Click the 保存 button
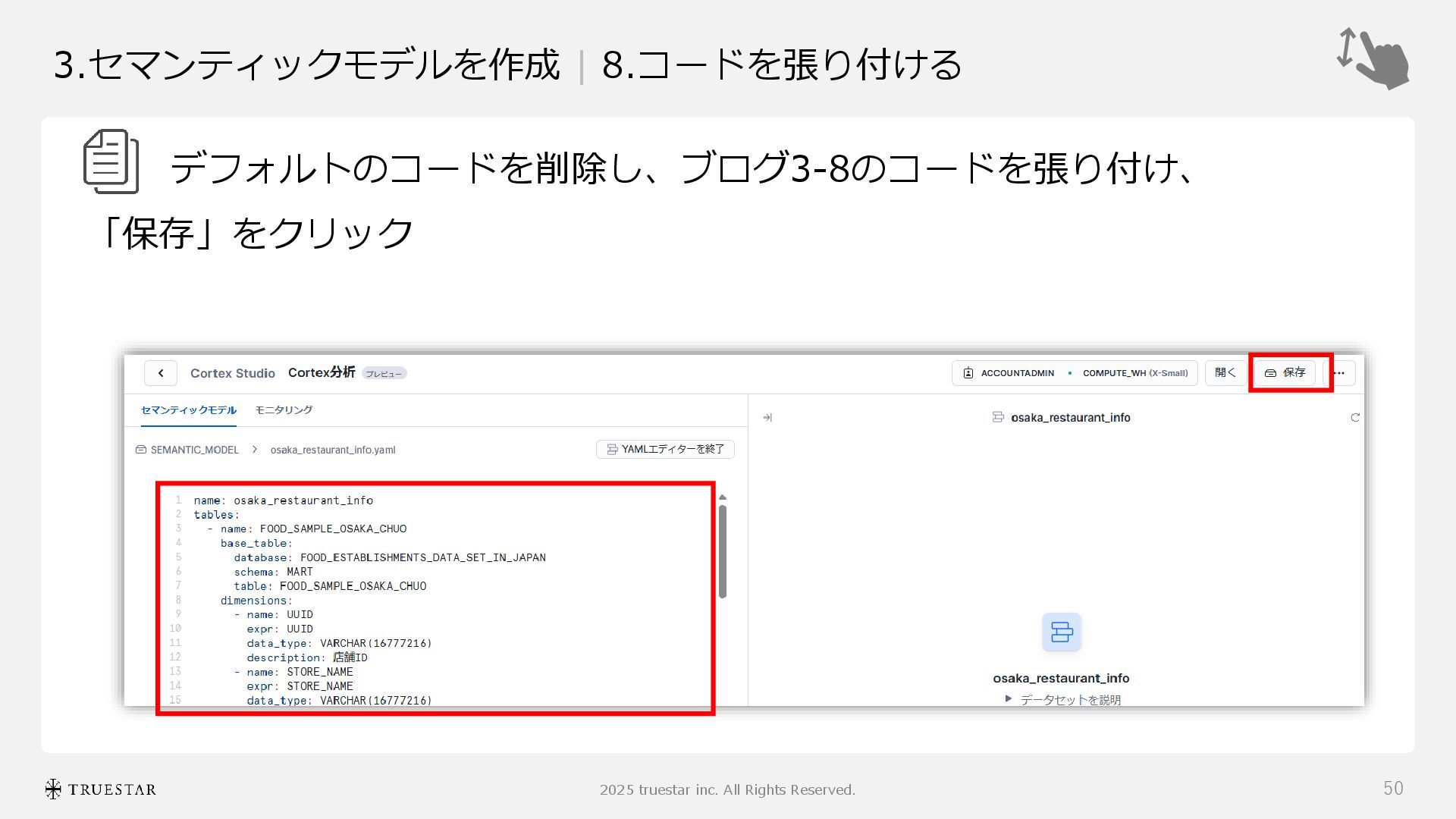This screenshot has width=1456, height=819. pos(1285,373)
